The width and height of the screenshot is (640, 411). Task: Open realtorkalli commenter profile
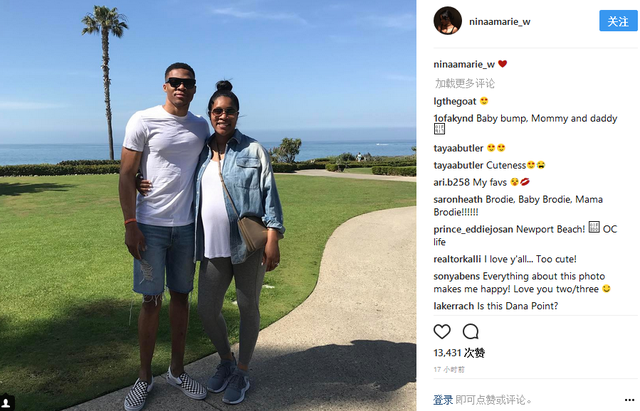click(457, 259)
